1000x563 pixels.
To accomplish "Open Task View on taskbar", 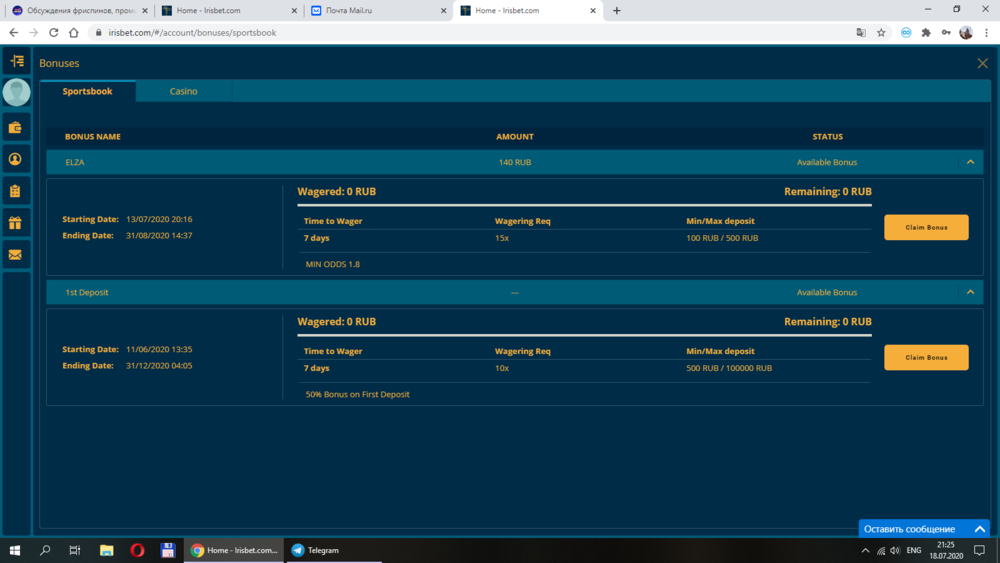I will (75, 550).
